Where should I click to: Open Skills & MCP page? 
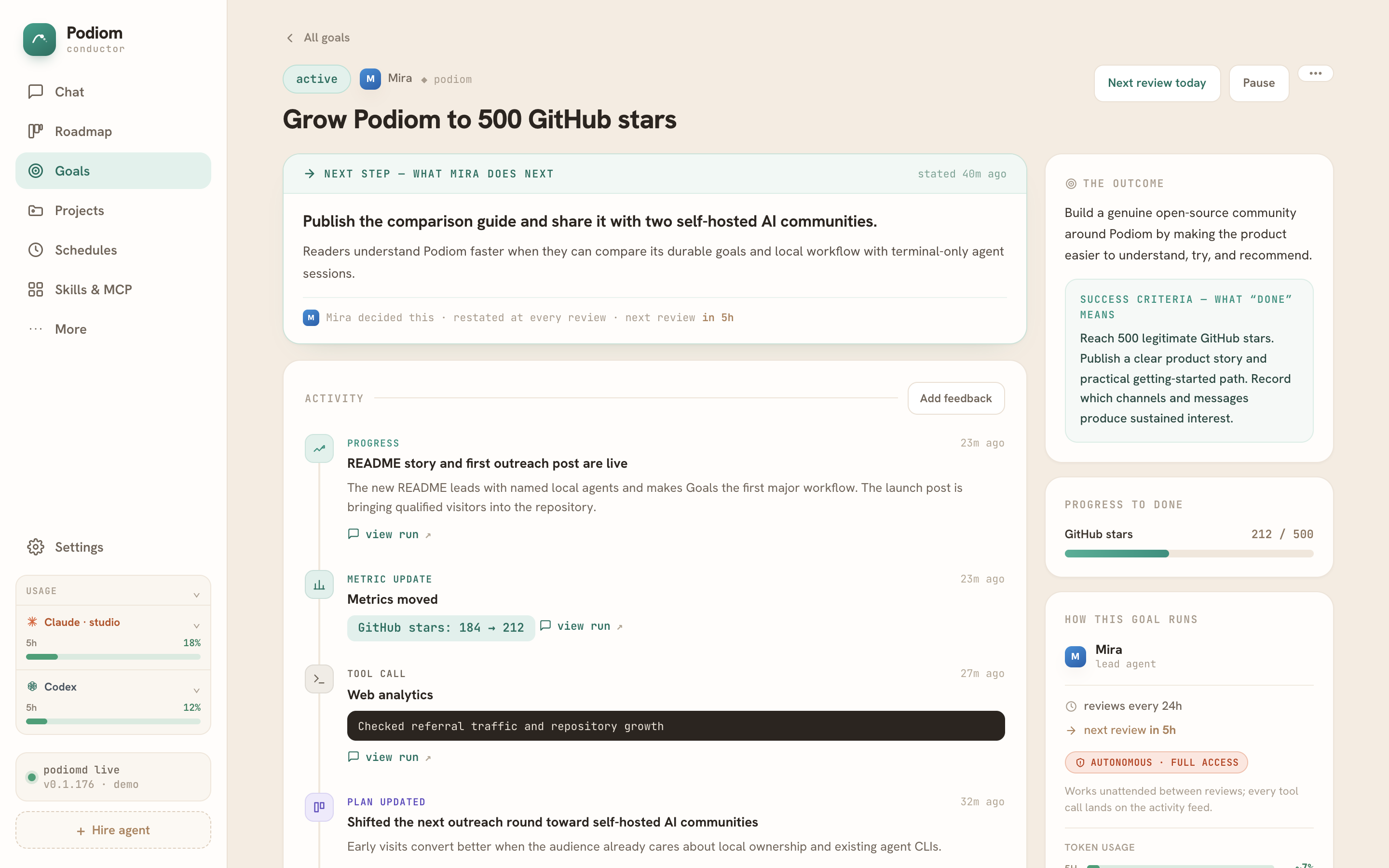click(113, 289)
